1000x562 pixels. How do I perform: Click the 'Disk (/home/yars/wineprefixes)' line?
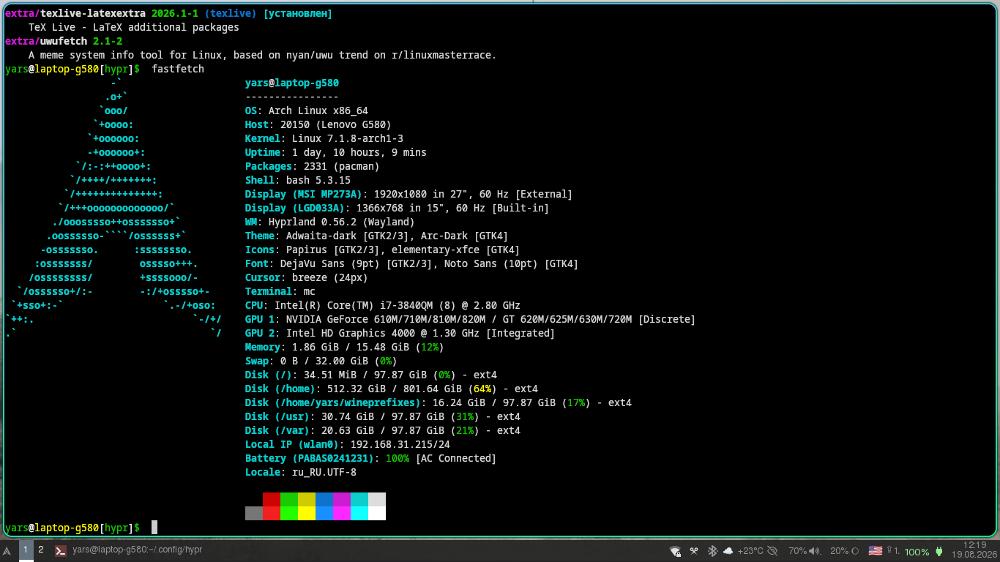438,403
